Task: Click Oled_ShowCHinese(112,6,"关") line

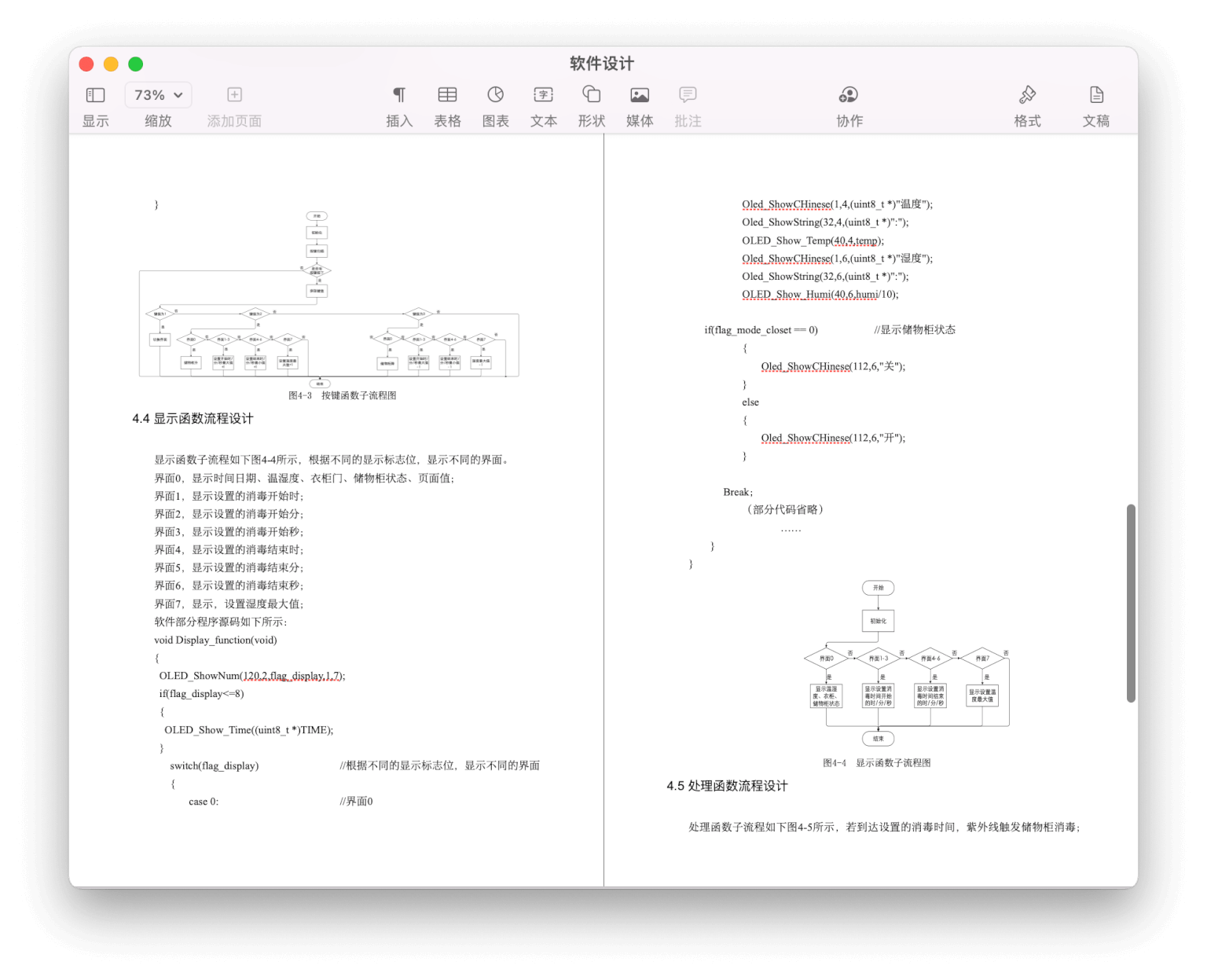Action: (833, 367)
